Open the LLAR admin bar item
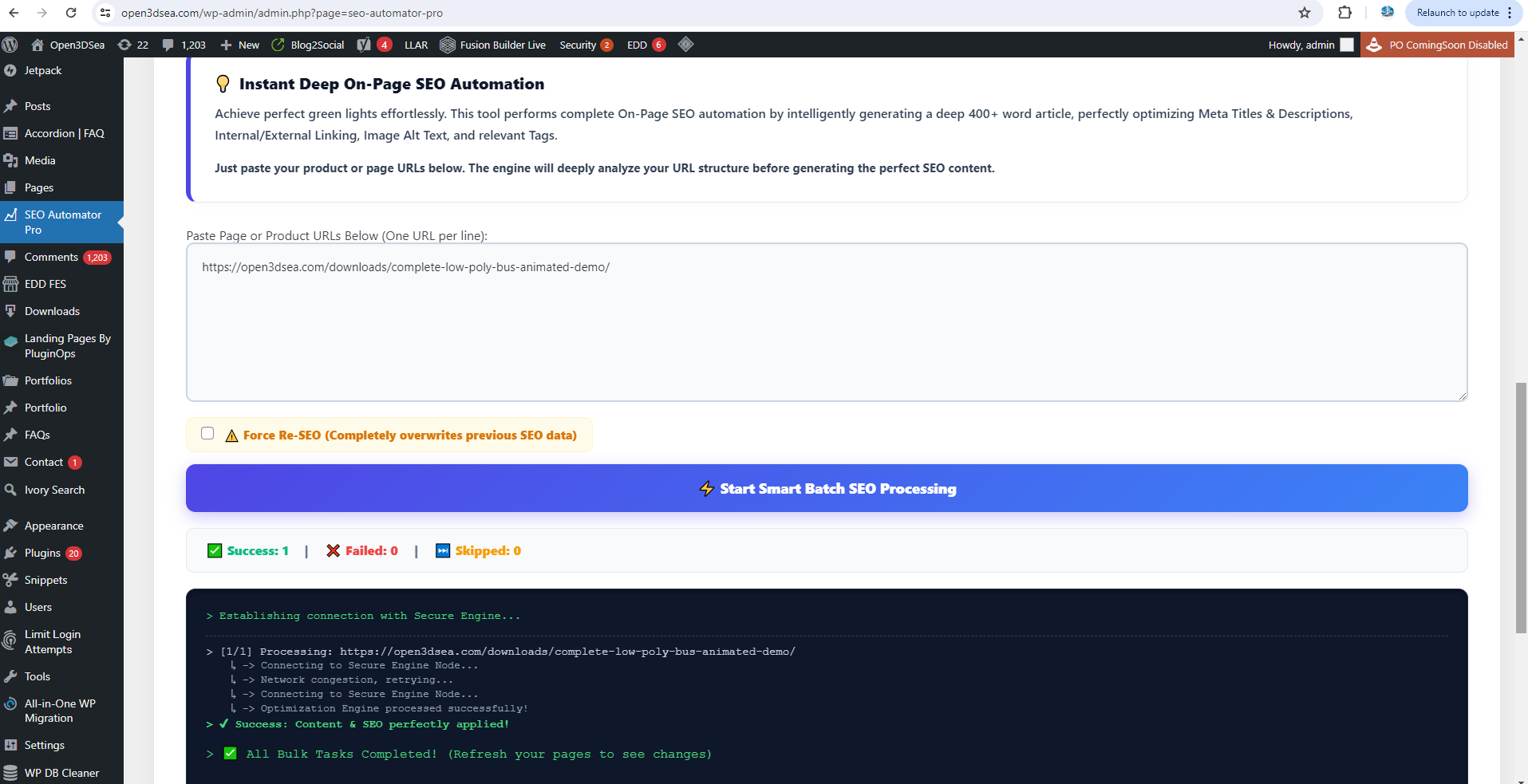Screen dimensions: 1528x784 417,45
